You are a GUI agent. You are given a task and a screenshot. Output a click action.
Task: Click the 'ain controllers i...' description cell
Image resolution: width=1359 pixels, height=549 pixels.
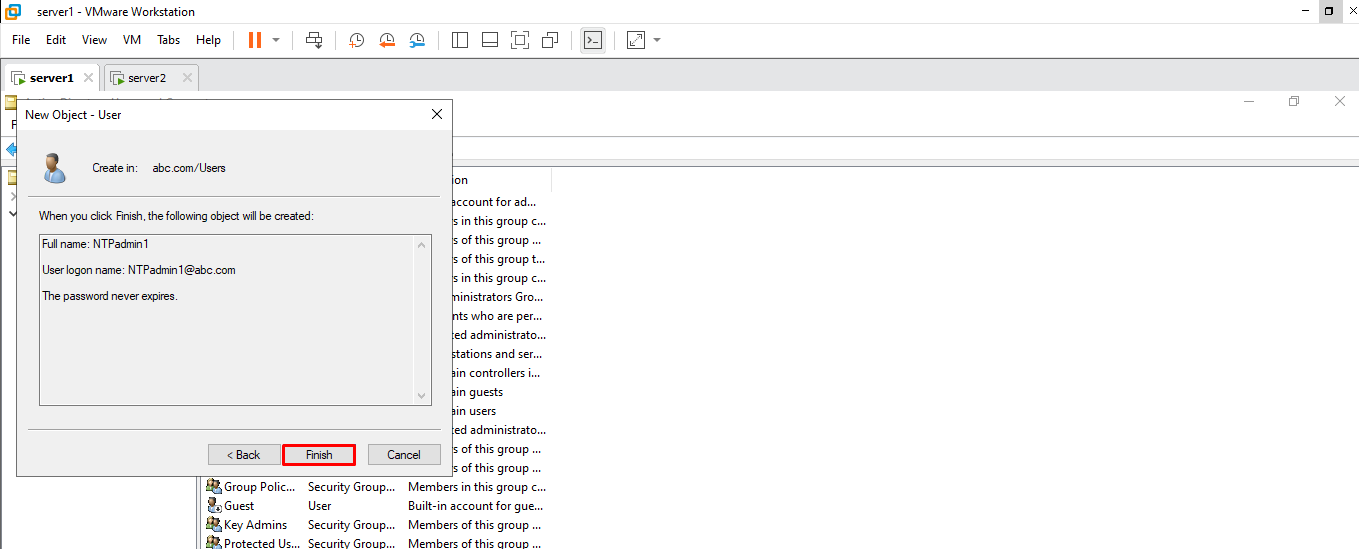pos(496,373)
